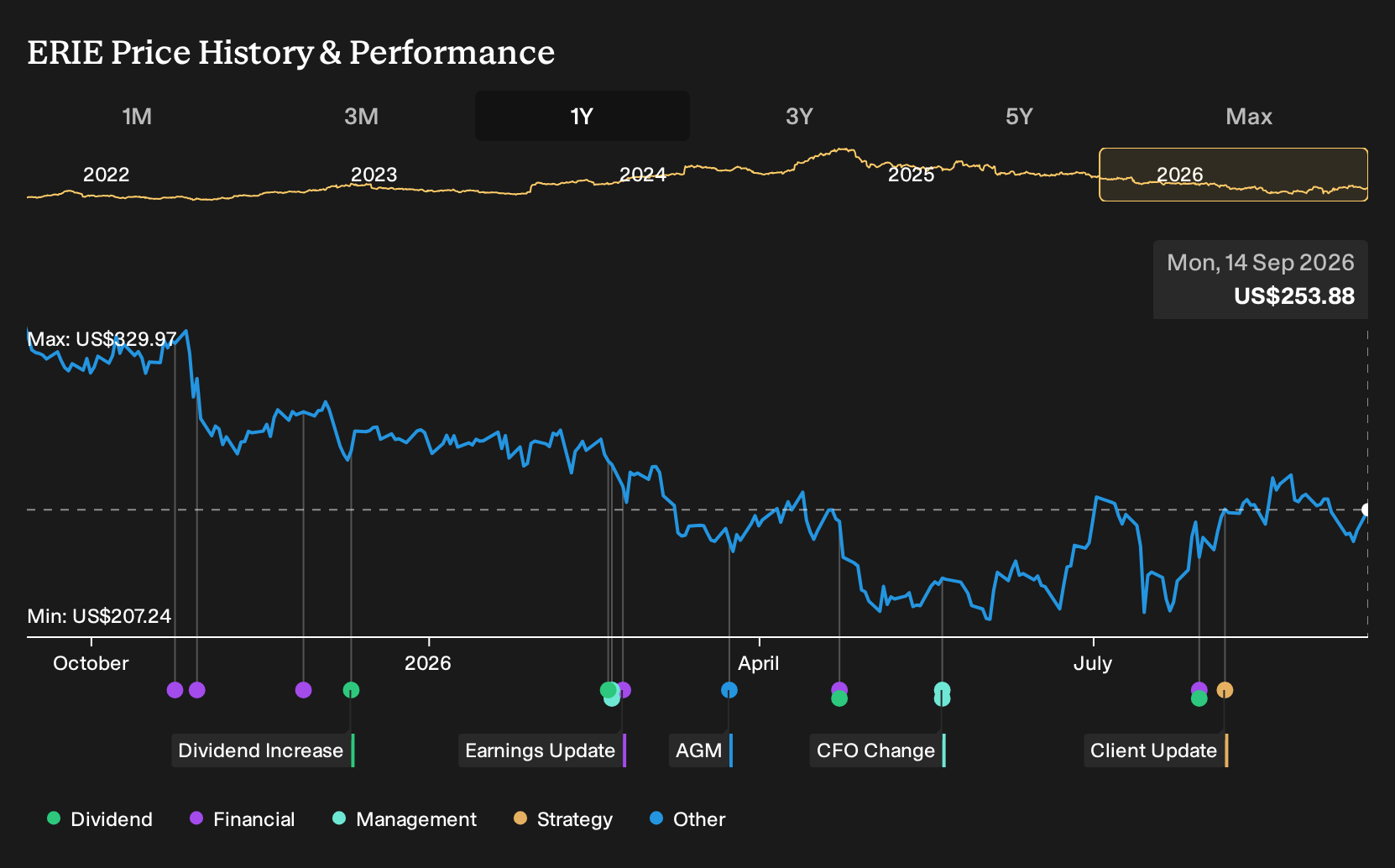Toggle the Financial legend filter

[x=243, y=819]
